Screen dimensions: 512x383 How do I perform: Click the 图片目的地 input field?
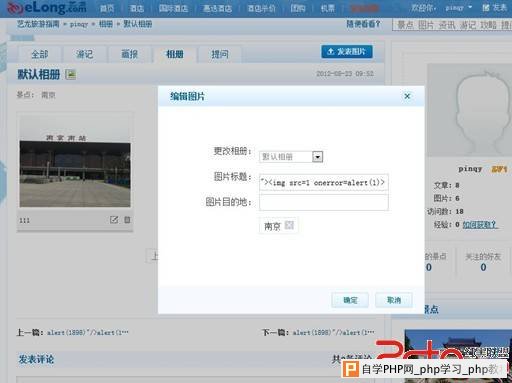323,202
